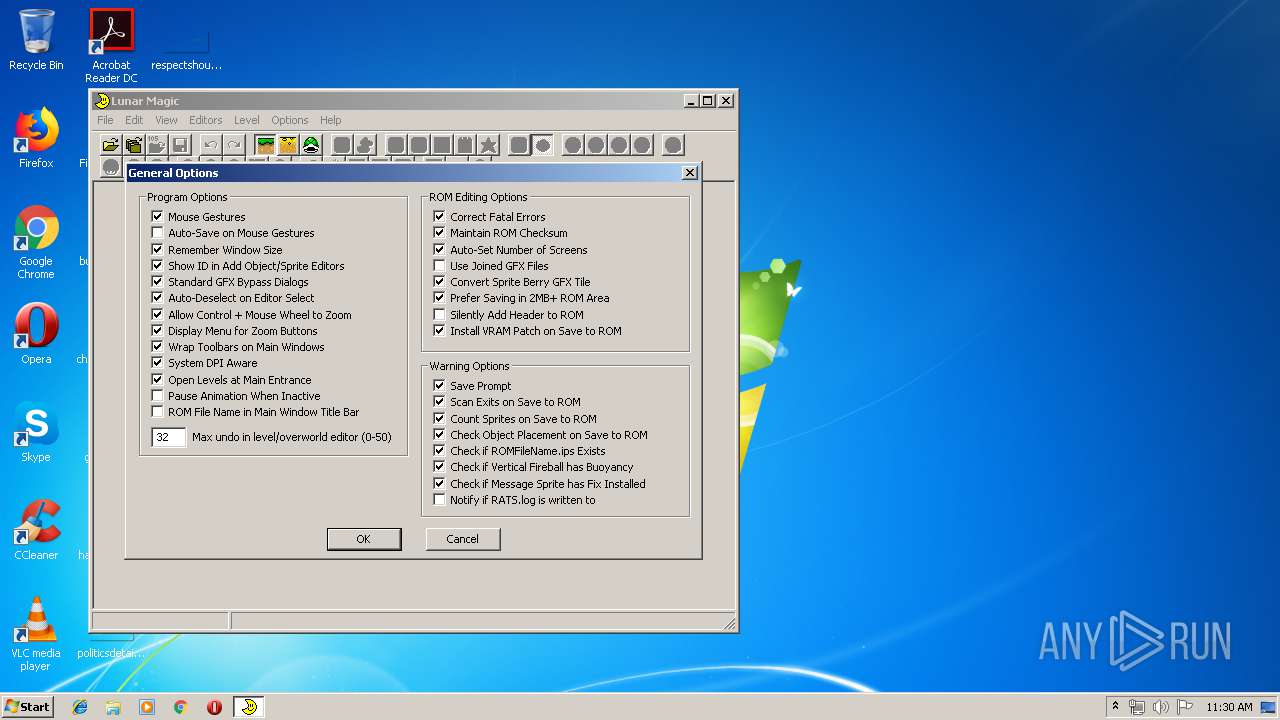Open the respectshou... desktop file
This screenshot has width=1280, height=720.
click(186, 48)
